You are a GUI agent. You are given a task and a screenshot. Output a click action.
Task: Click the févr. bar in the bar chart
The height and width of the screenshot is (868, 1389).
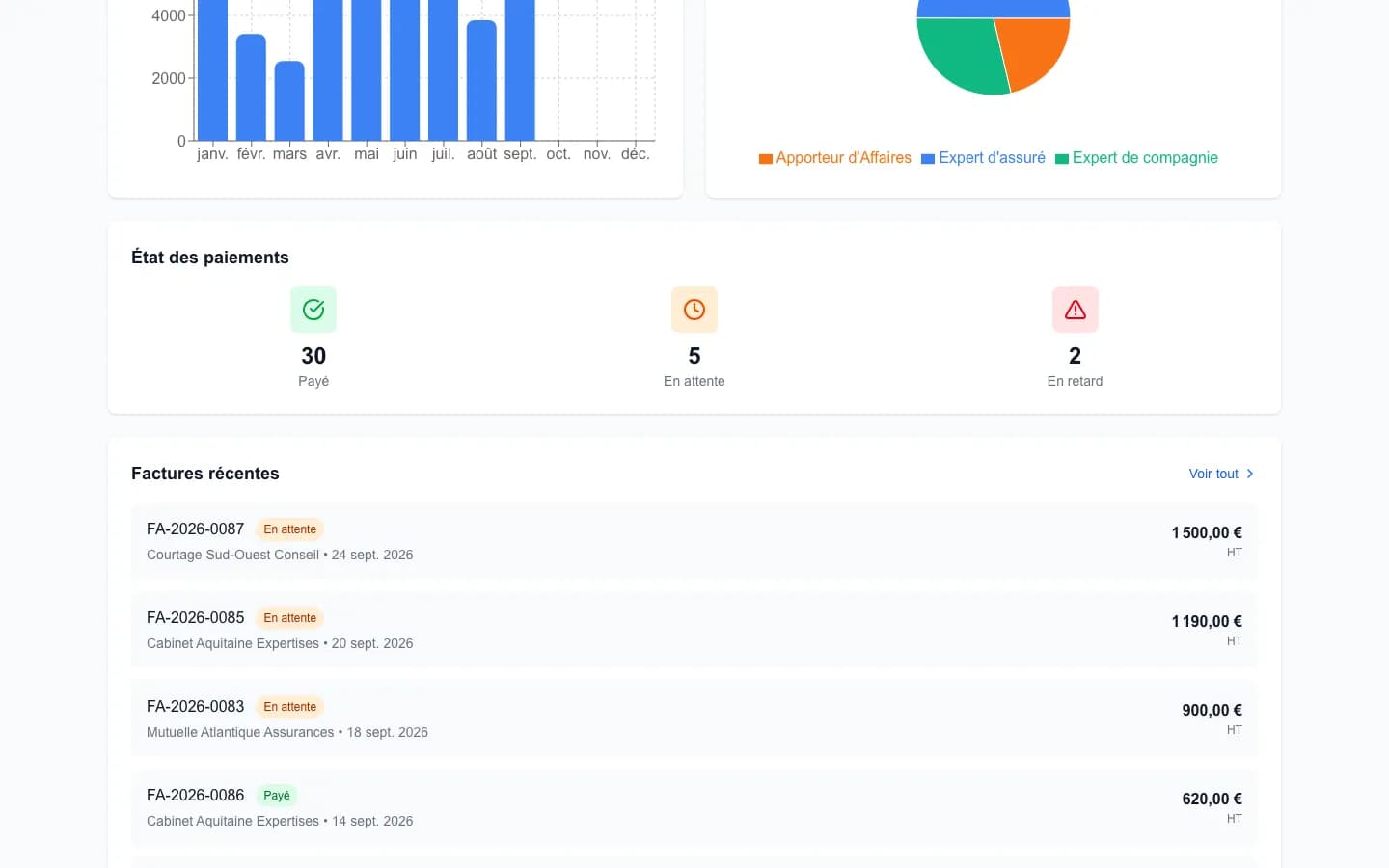point(251,88)
